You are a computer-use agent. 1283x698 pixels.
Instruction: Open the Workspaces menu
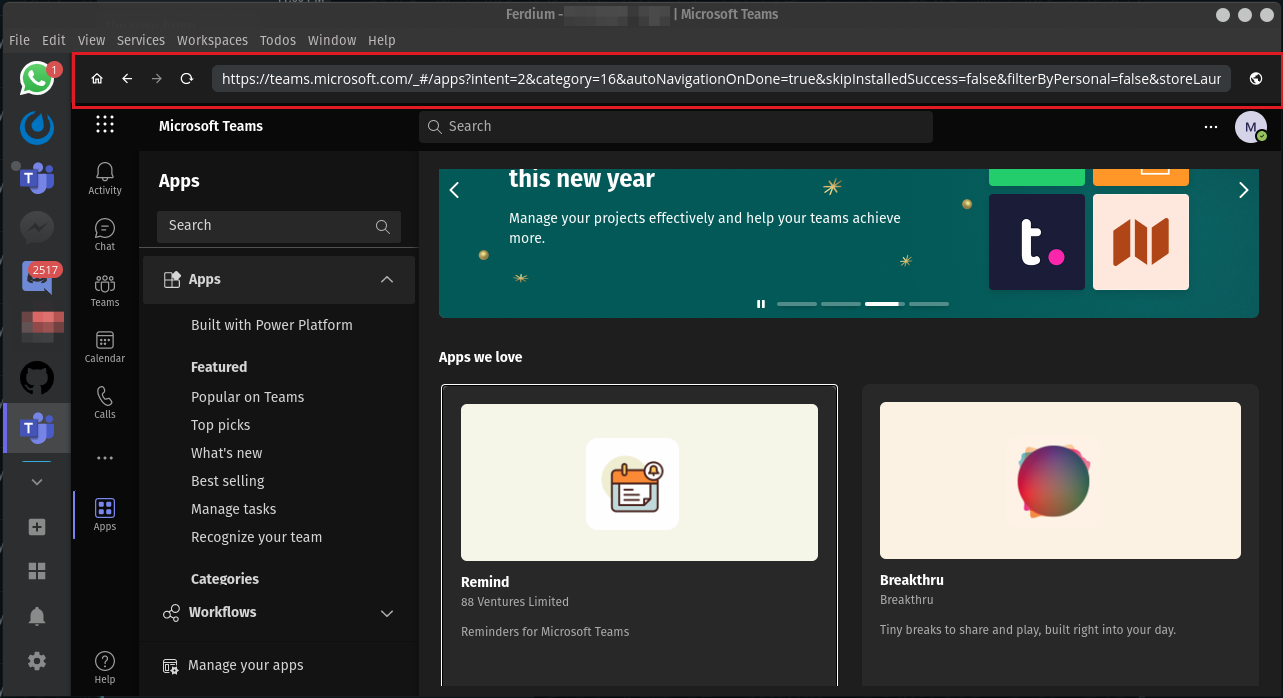[x=212, y=40]
